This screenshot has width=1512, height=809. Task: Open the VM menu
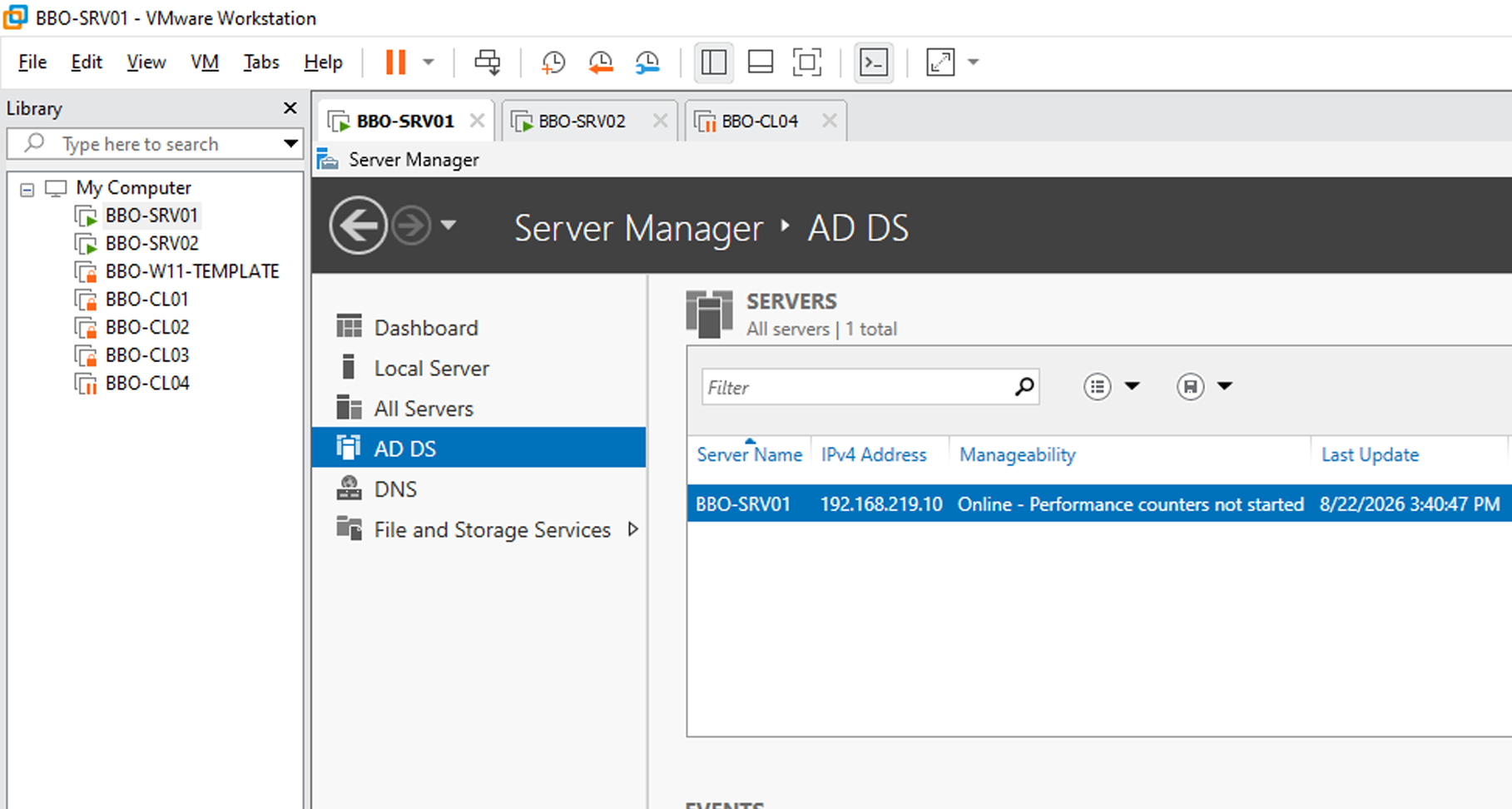pyautogui.click(x=205, y=62)
